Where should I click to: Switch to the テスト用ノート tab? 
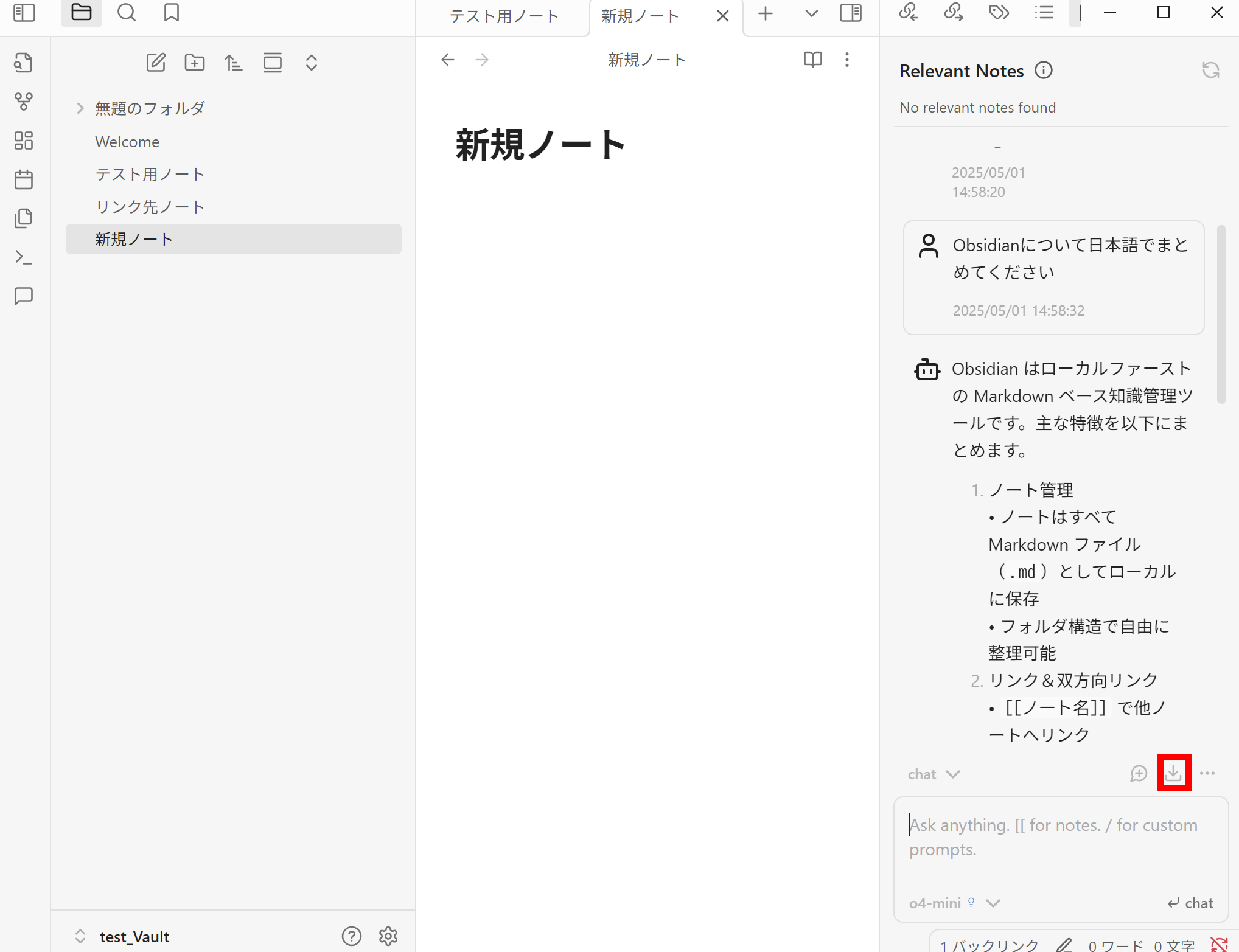[504, 16]
